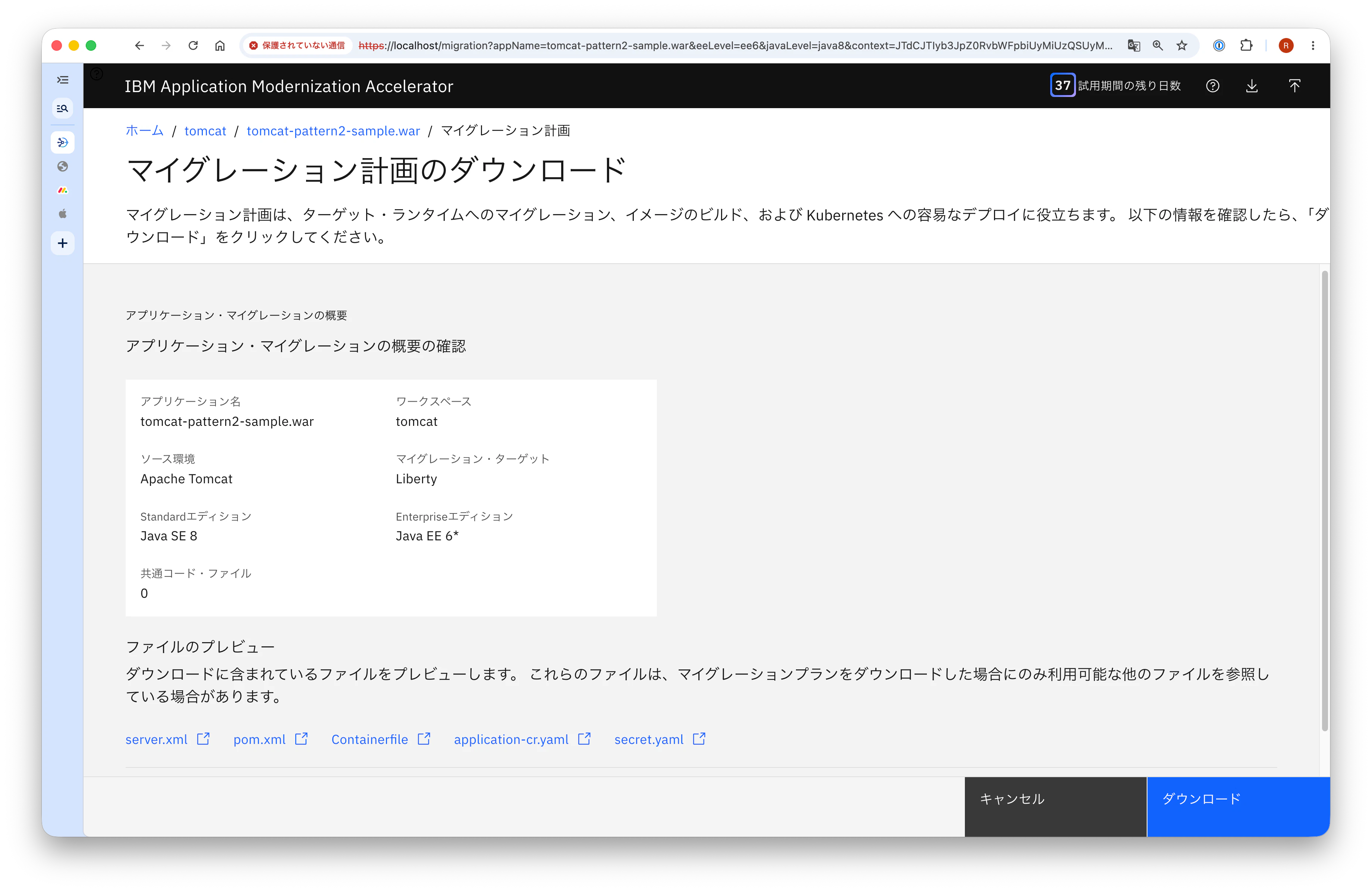The height and width of the screenshot is (892, 1372).
Task: Add a new tab with the plus button
Action: coord(63,244)
